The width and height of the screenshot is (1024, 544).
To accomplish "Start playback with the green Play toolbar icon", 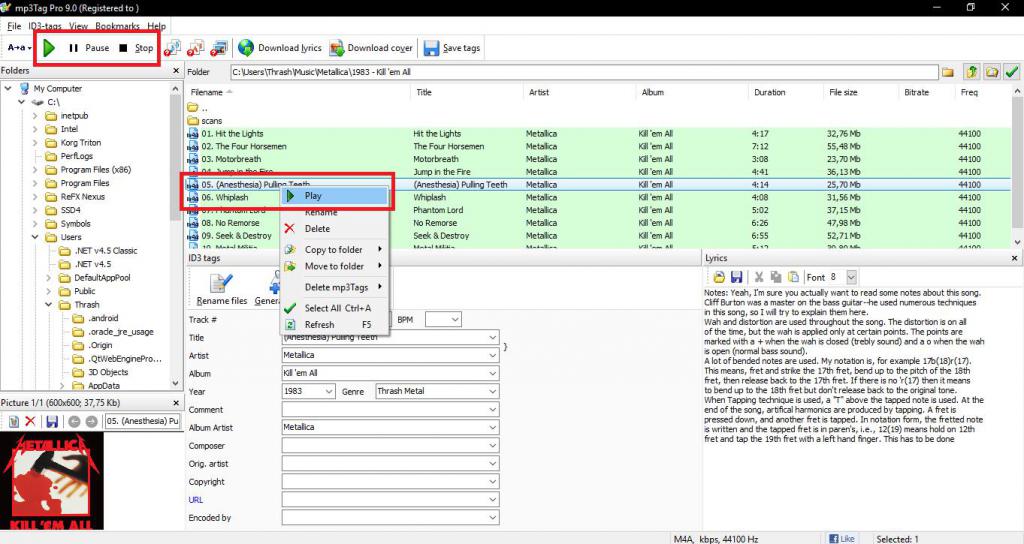I will pyautogui.click(x=49, y=48).
